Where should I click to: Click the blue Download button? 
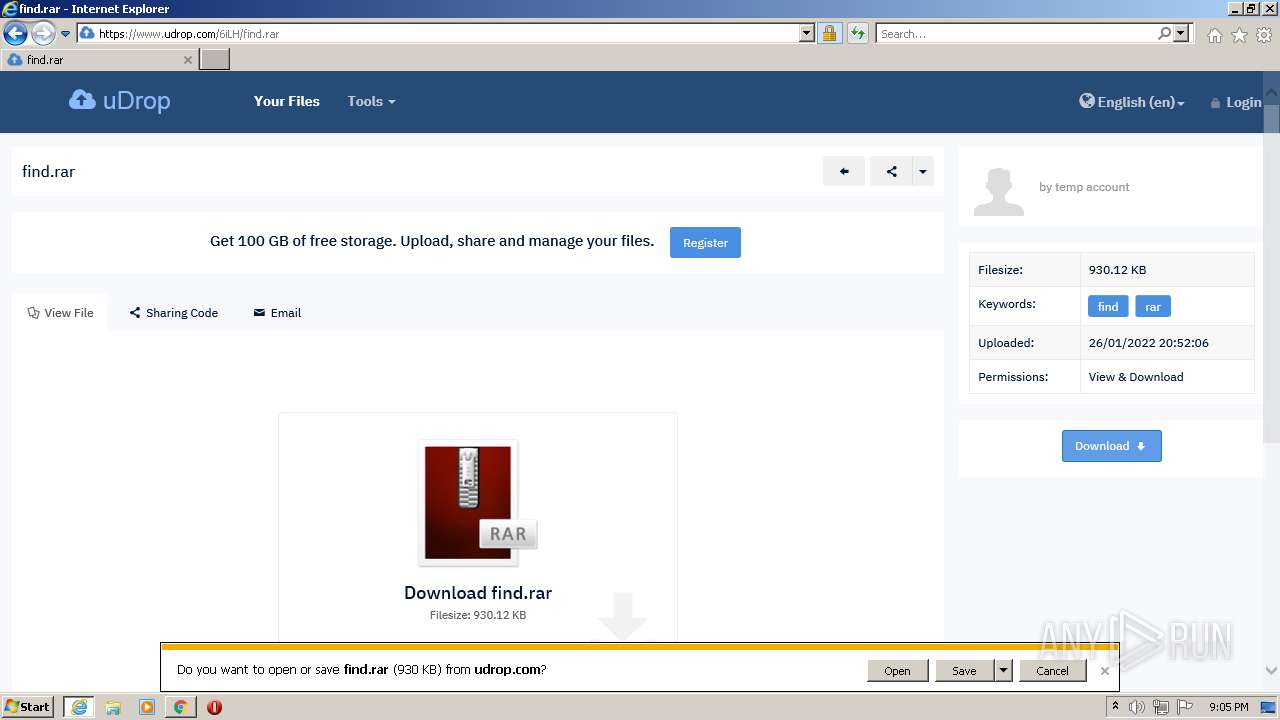[x=1112, y=446]
